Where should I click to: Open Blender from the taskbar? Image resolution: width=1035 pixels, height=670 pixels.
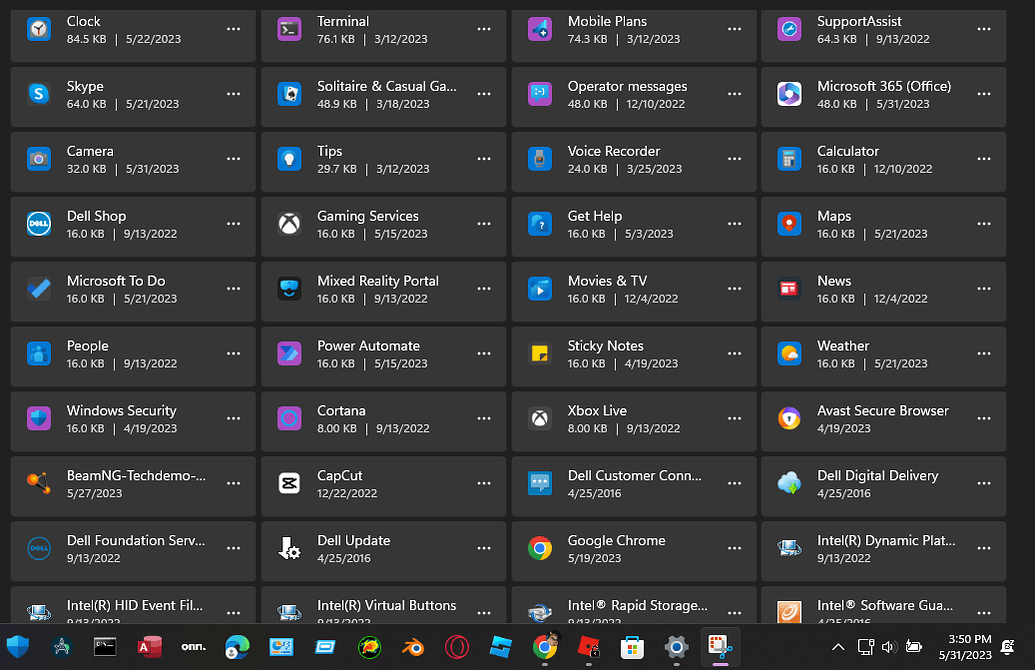(x=412, y=647)
